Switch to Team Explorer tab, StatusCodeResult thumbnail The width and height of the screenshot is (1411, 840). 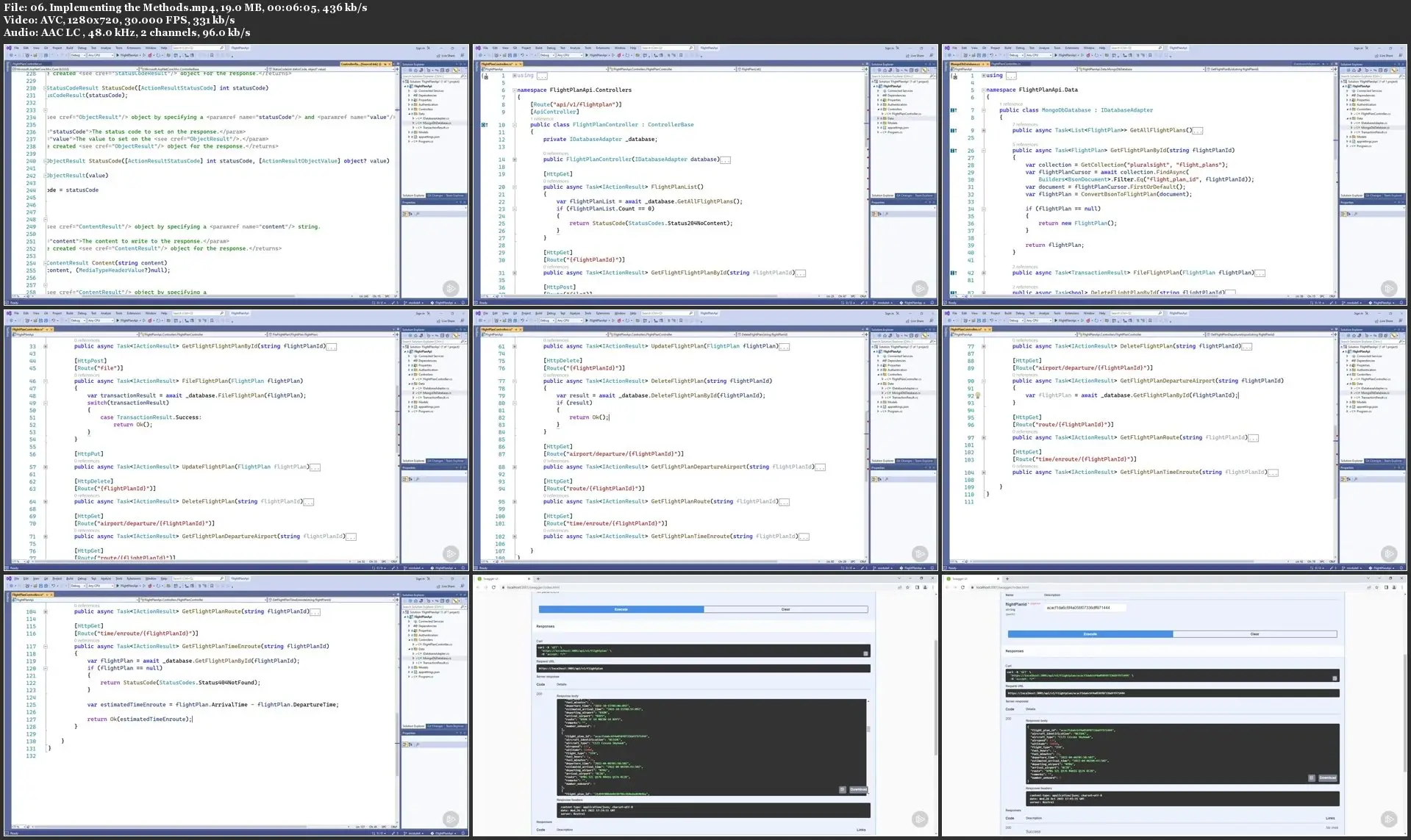[454, 195]
